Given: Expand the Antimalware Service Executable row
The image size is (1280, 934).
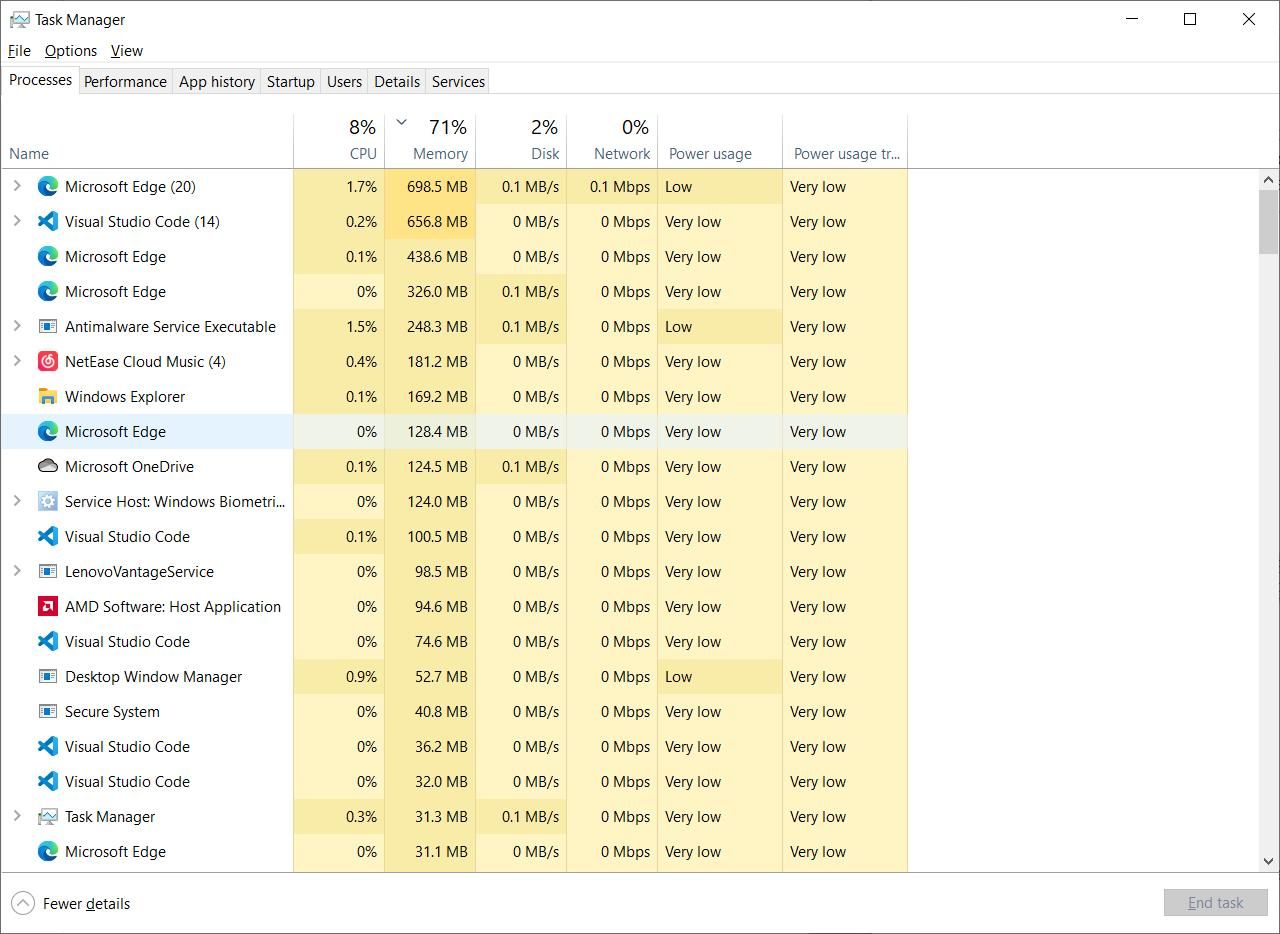Looking at the screenshot, I should [17, 326].
